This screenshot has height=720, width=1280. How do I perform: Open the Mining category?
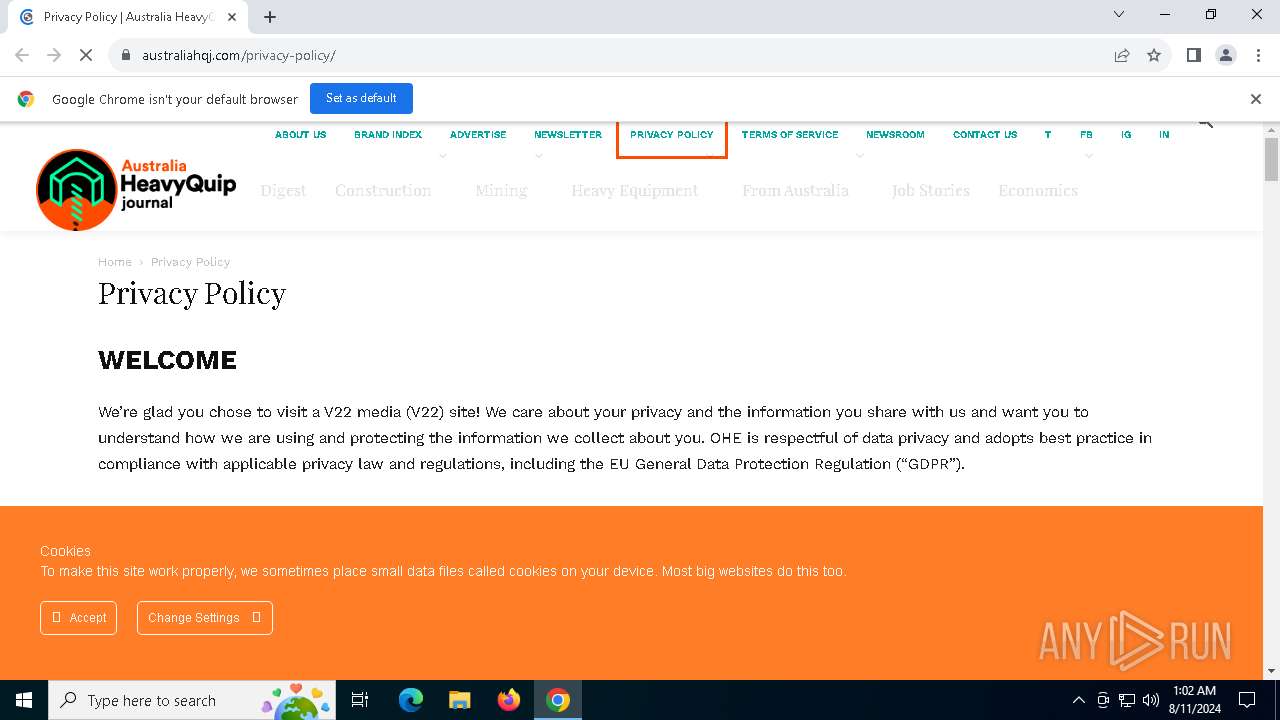[x=501, y=190]
